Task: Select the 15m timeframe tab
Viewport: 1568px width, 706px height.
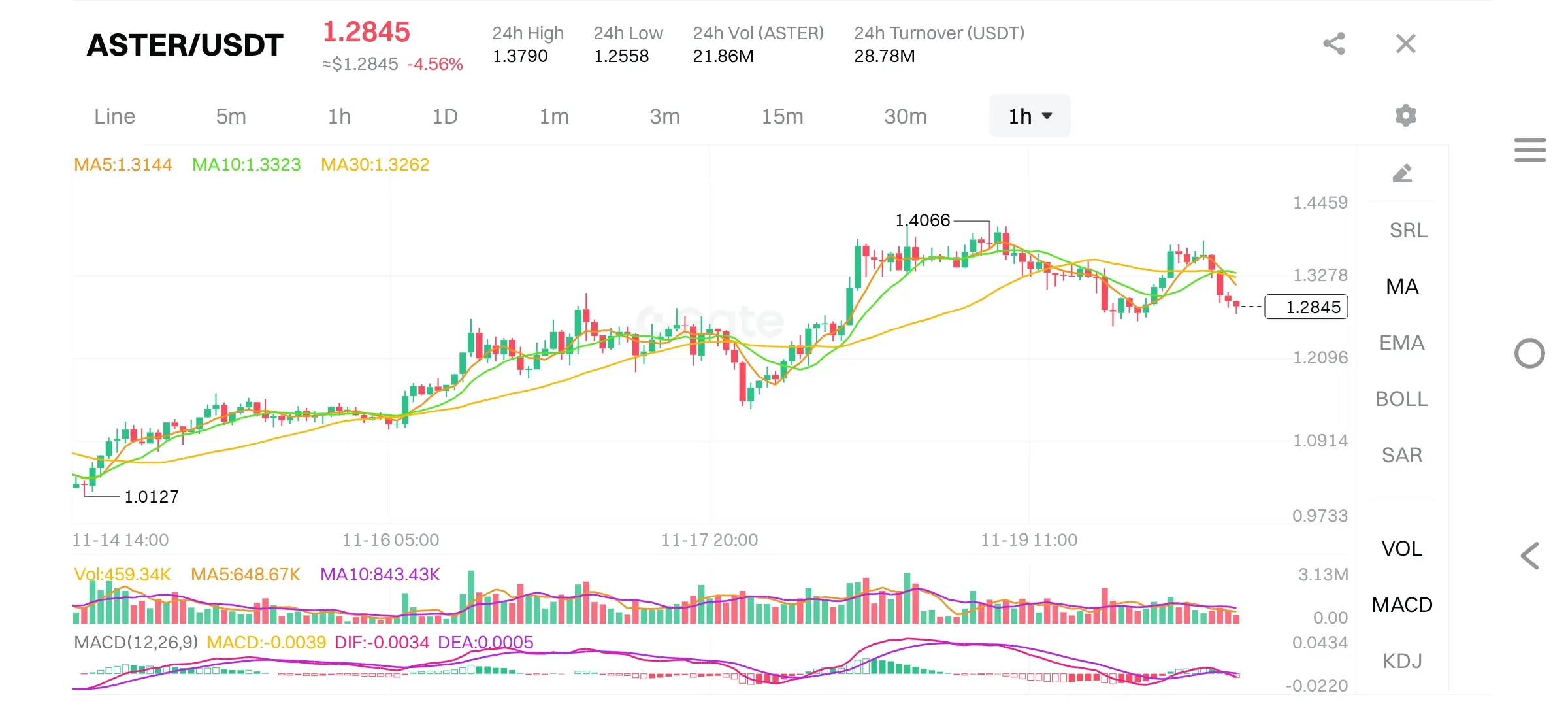Action: (x=782, y=116)
